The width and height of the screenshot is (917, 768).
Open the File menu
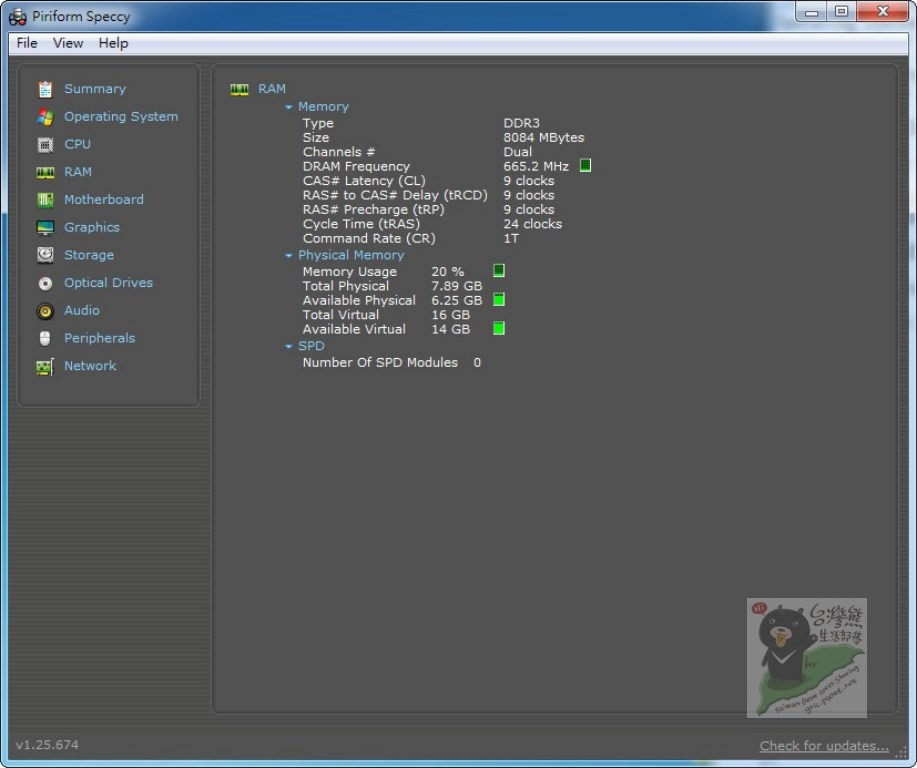click(27, 43)
